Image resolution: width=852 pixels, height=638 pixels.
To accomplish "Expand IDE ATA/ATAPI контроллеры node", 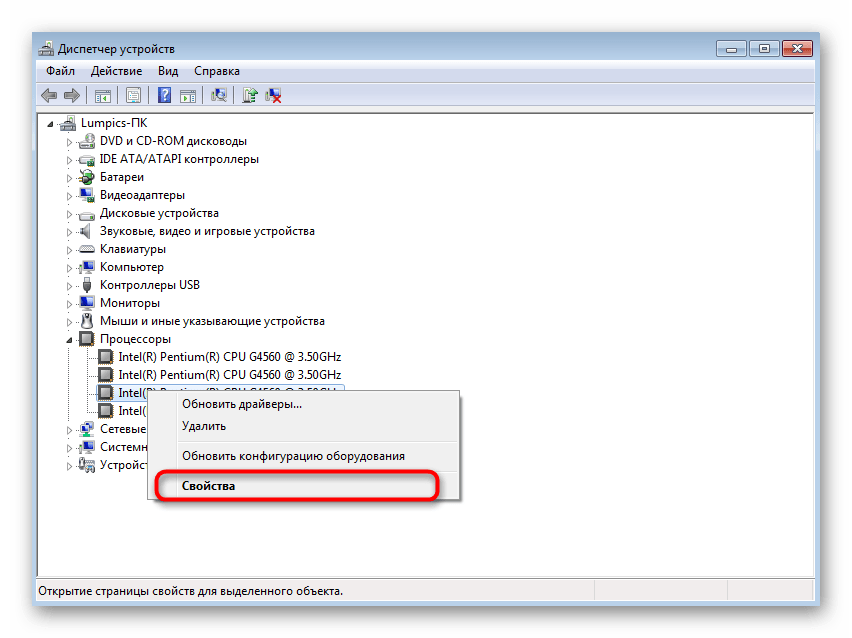I will pos(69,160).
